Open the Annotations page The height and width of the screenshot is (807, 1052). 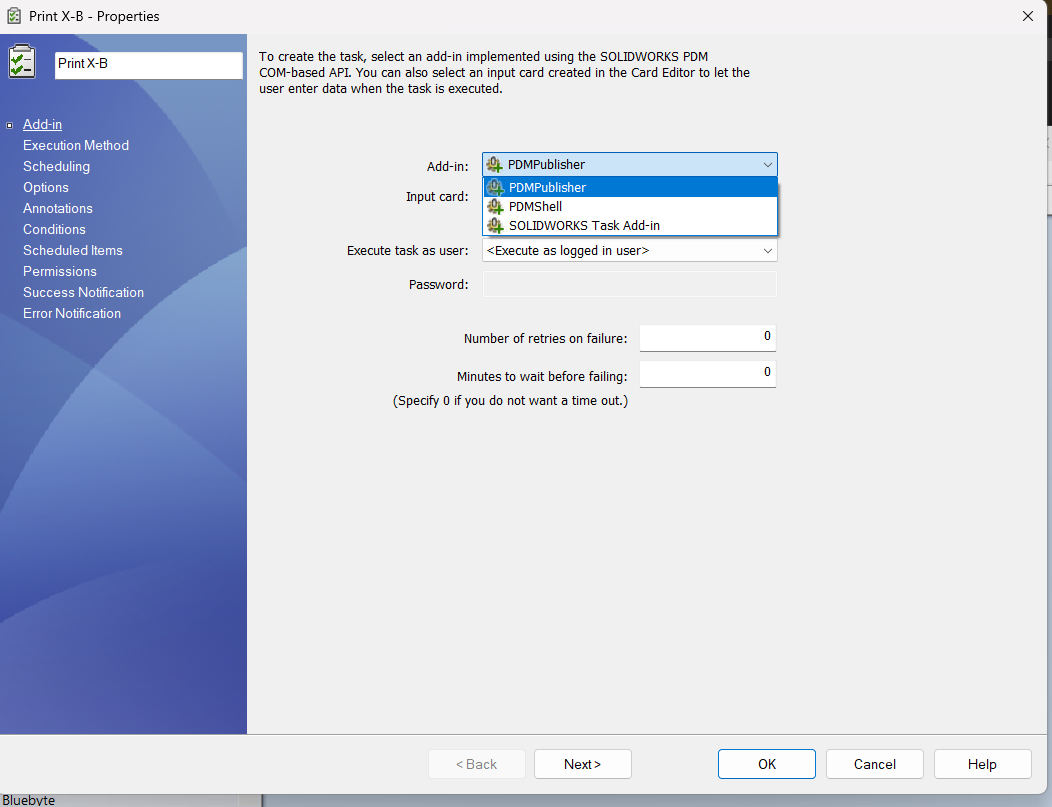(58, 208)
